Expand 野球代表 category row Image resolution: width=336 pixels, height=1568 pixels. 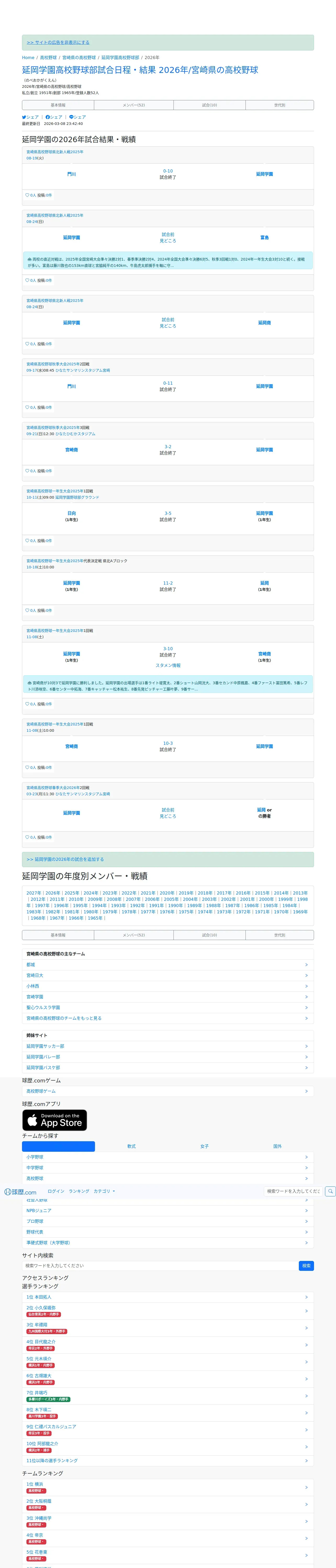pyautogui.click(x=168, y=1232)
